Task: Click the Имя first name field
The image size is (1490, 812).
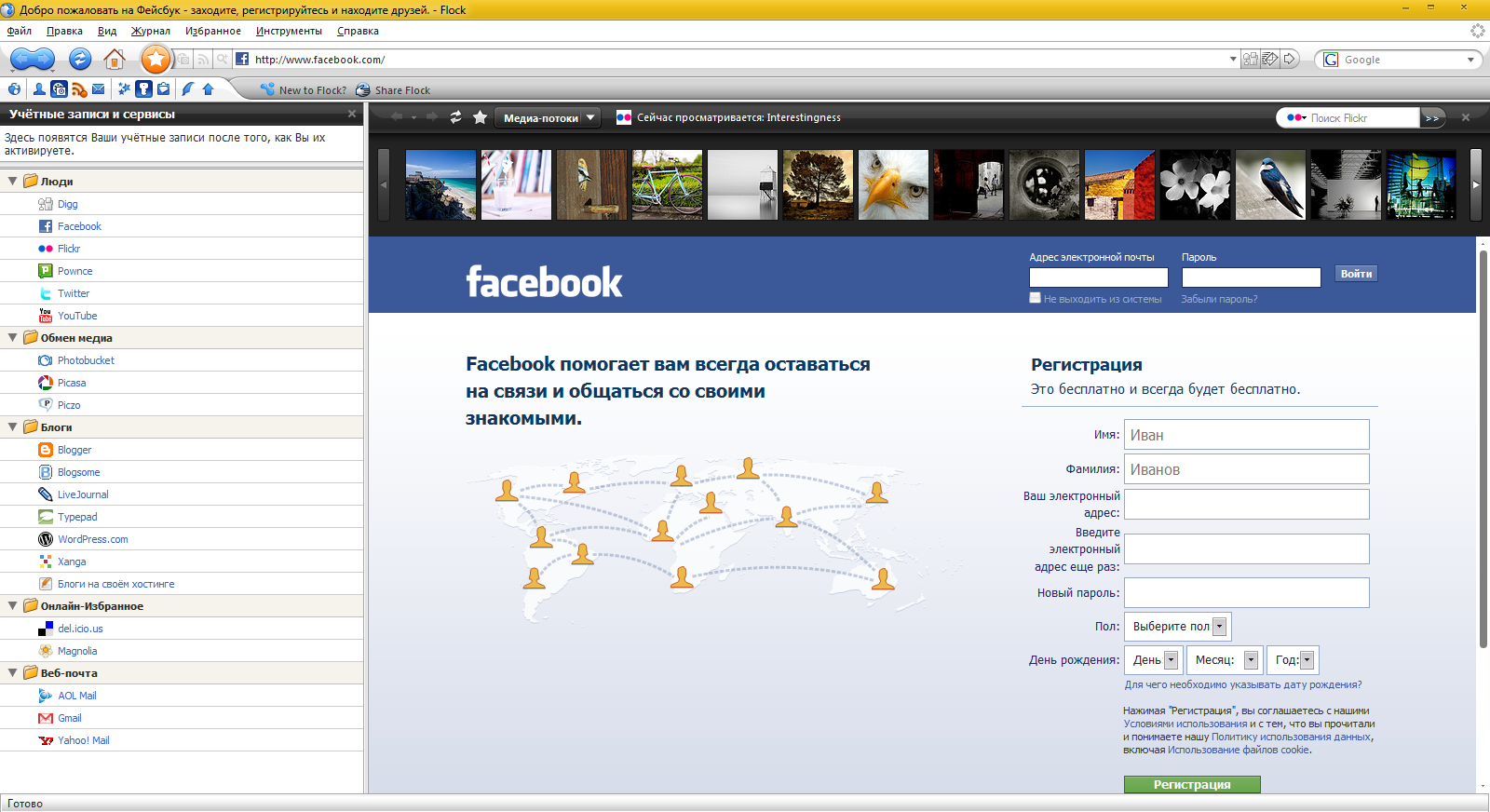Action: pos(1247,435)
